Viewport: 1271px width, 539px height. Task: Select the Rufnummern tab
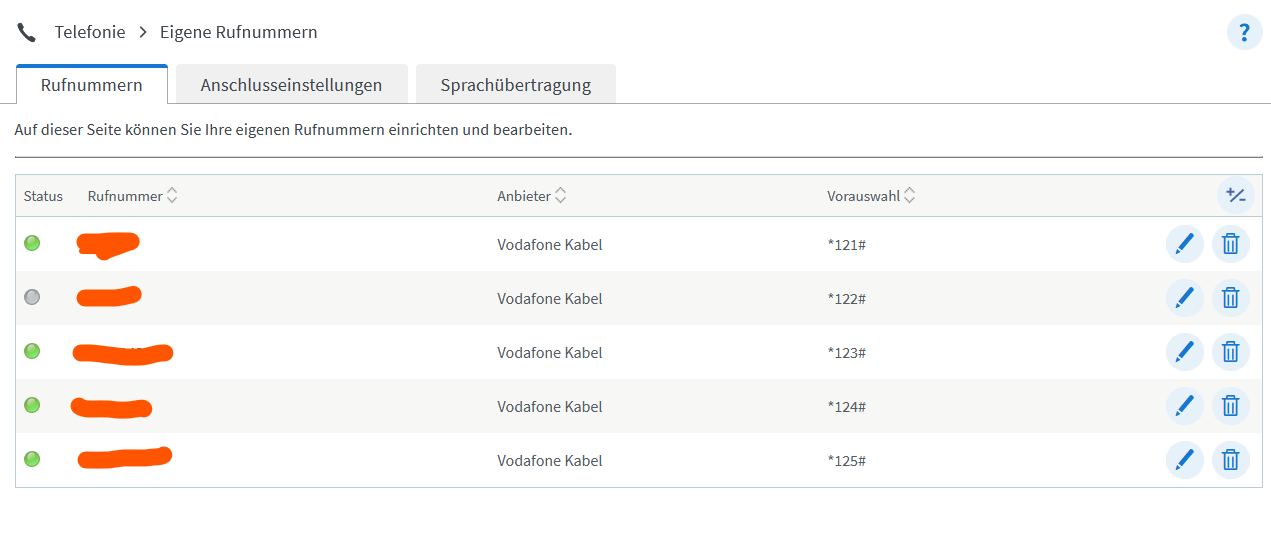(91, 85)
